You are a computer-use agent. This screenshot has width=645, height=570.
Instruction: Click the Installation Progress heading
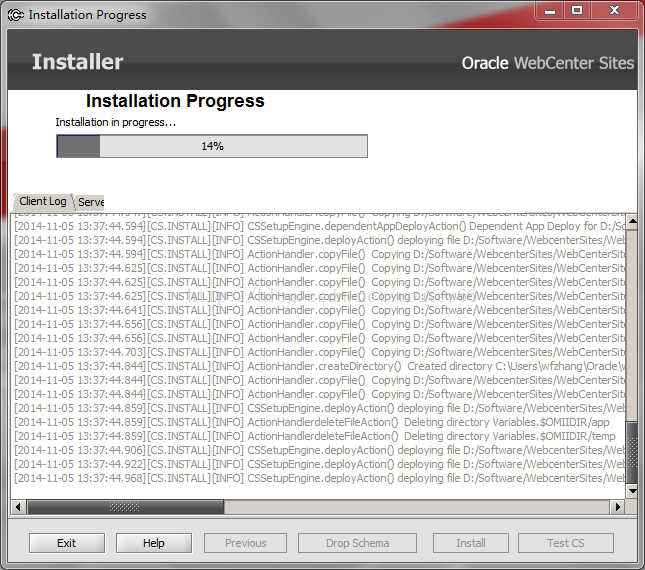175,101
